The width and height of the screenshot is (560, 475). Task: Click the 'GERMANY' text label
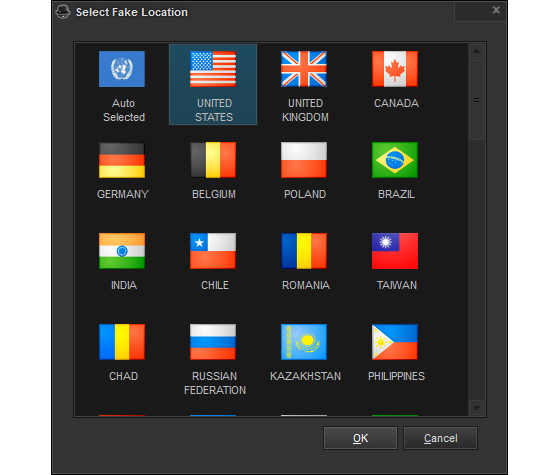point(123,194)
